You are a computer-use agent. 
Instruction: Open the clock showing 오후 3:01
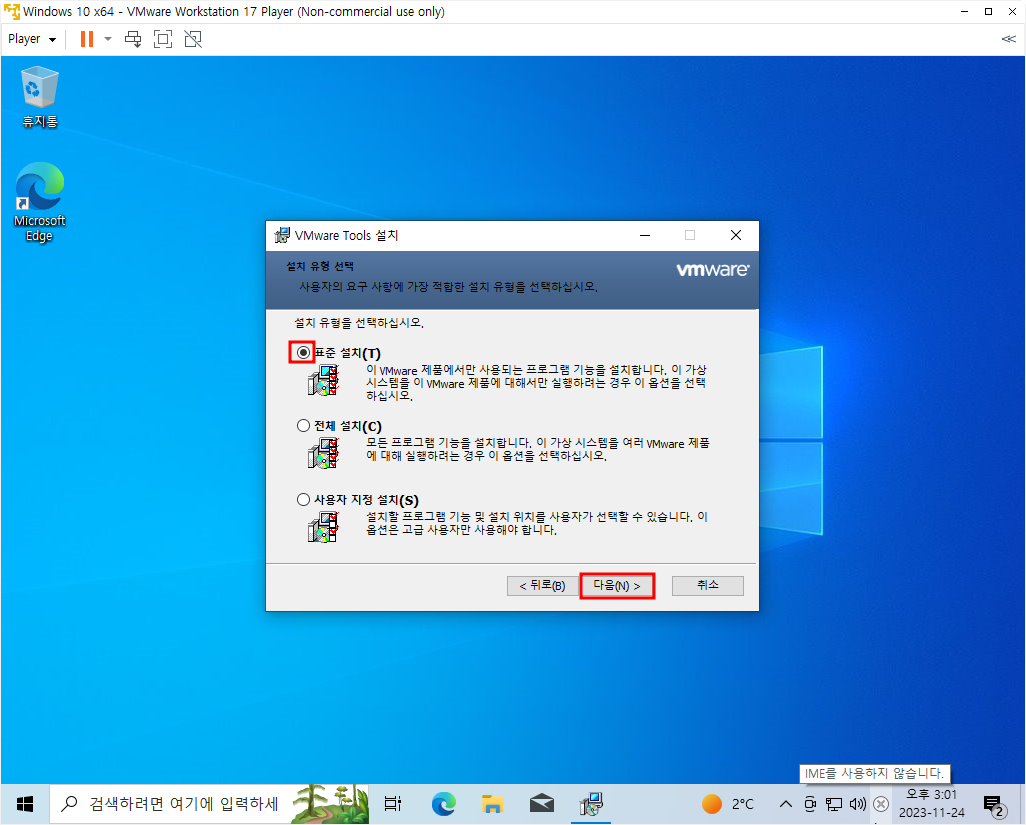coord(931,804)
